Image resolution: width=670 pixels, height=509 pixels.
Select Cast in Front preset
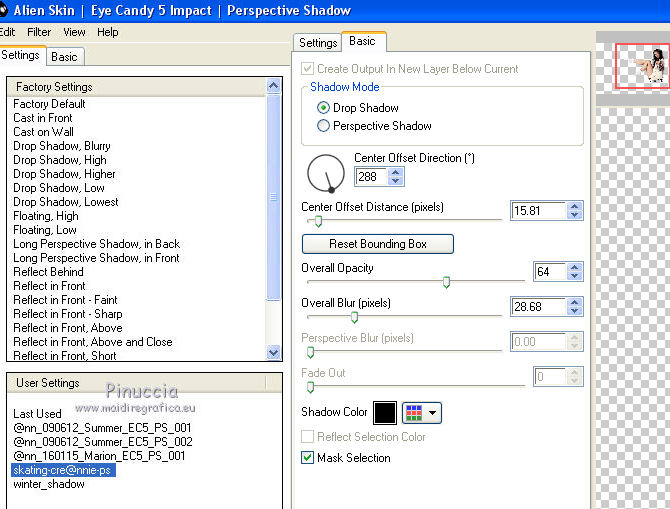(x=43, y=118)
